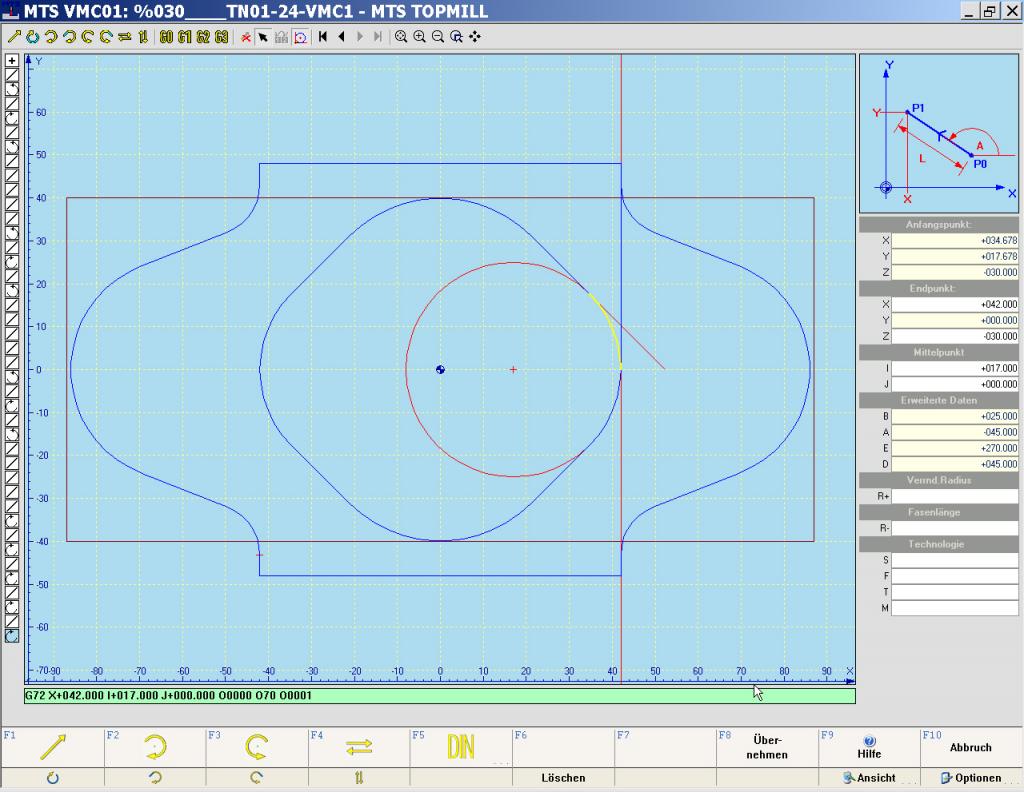Screen dimensions: 1024x792
Task: Click the F4 swap arrows softkey
Action: tap(359, 747)
